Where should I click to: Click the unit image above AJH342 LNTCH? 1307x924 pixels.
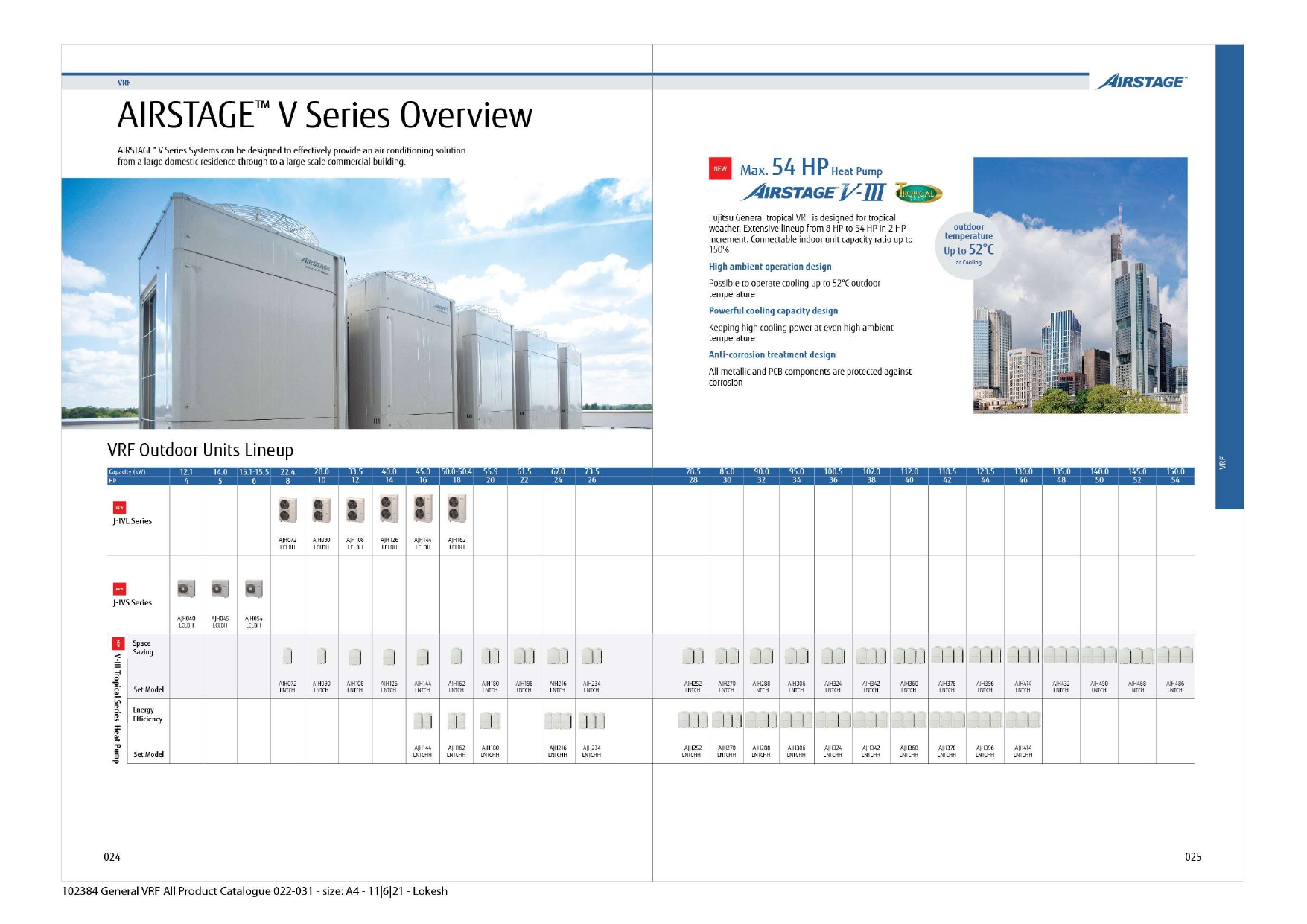tap(871, 656)
